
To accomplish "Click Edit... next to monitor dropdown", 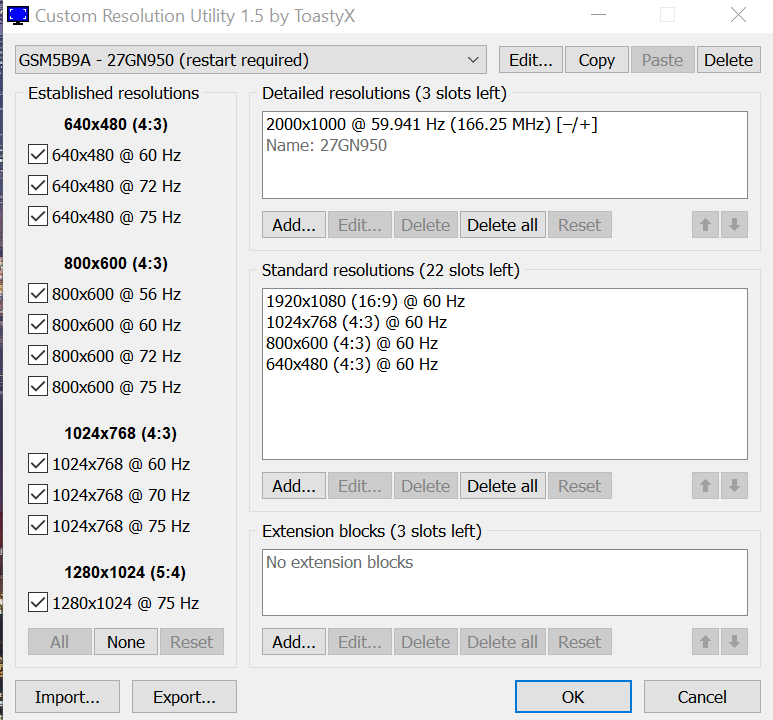I will [x=530, y=60].
